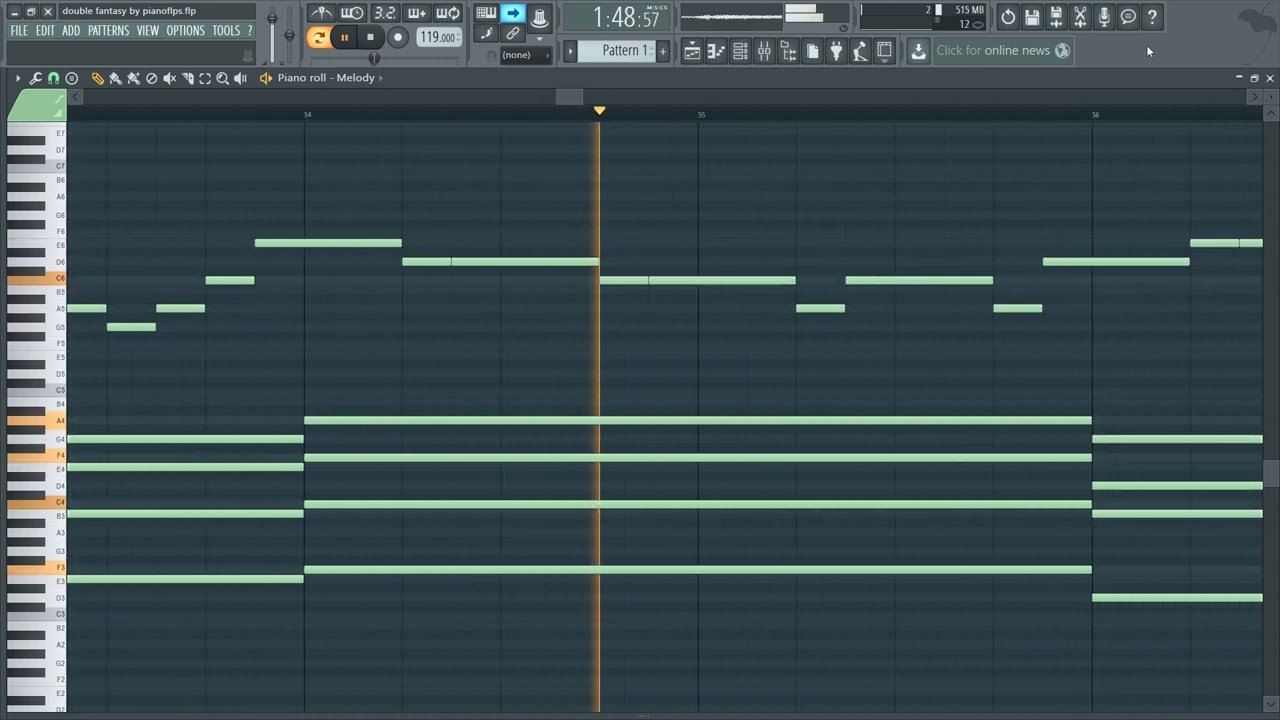
Task: Render project as audio file icon
Action: (x=1056, y=16)
